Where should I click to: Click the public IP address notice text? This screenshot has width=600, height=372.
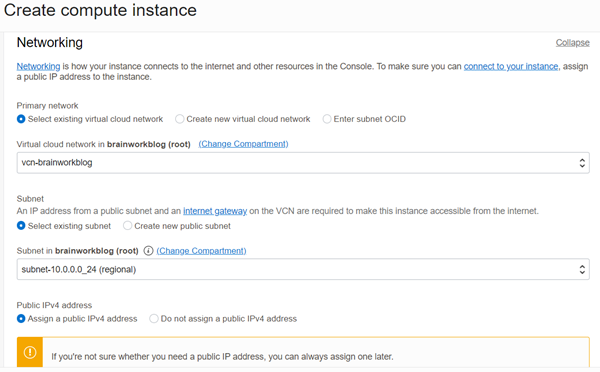(222, 356)
